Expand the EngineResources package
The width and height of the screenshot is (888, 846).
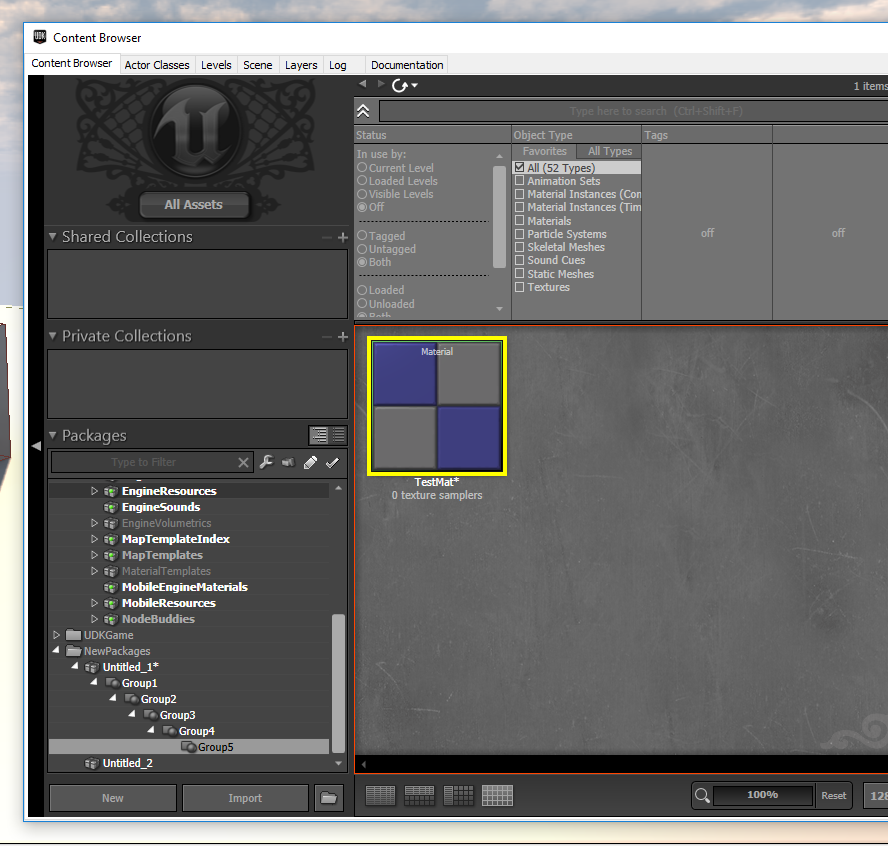pyautogui.click(x=95, y=491)
